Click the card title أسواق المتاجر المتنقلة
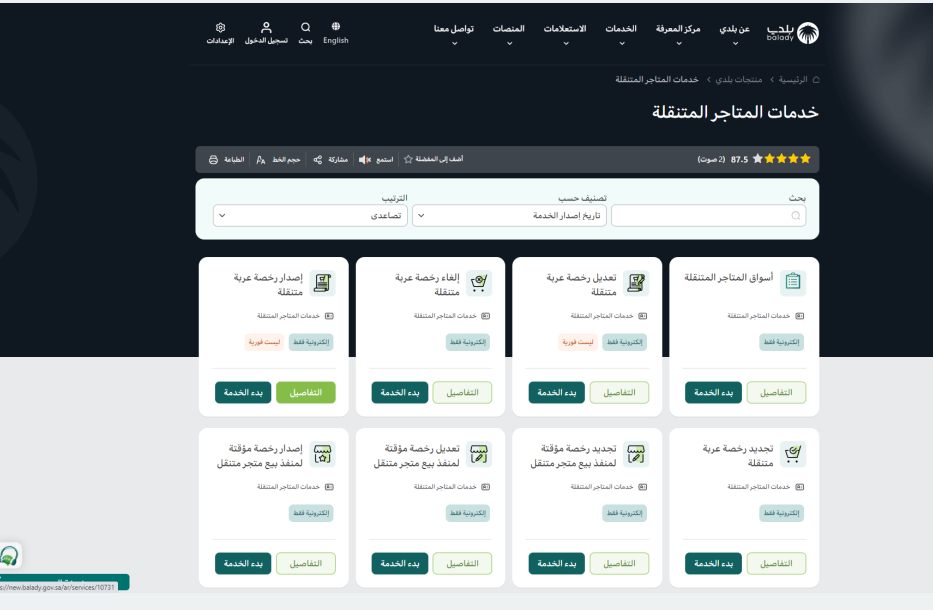The height and width of the screenshot is (610, 933). coord(728,277)
